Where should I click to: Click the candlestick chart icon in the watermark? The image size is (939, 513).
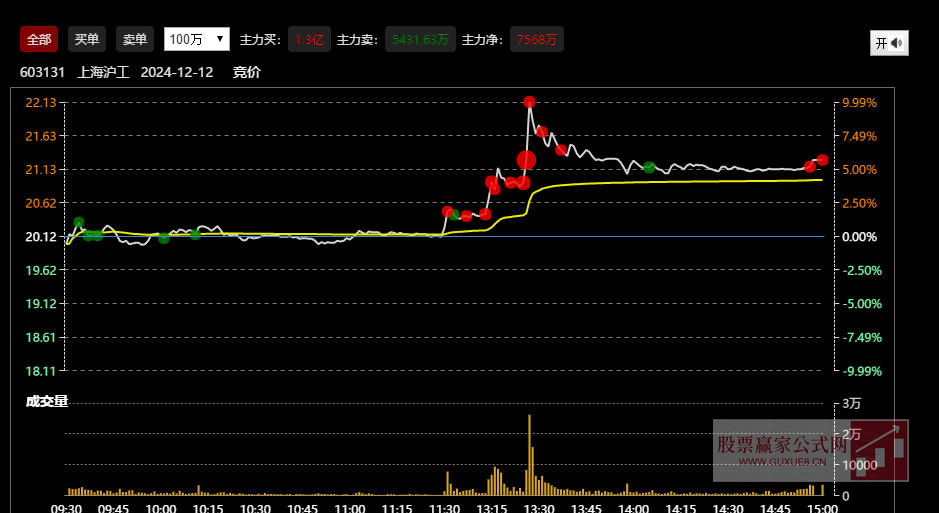click(x=885, y=450)
